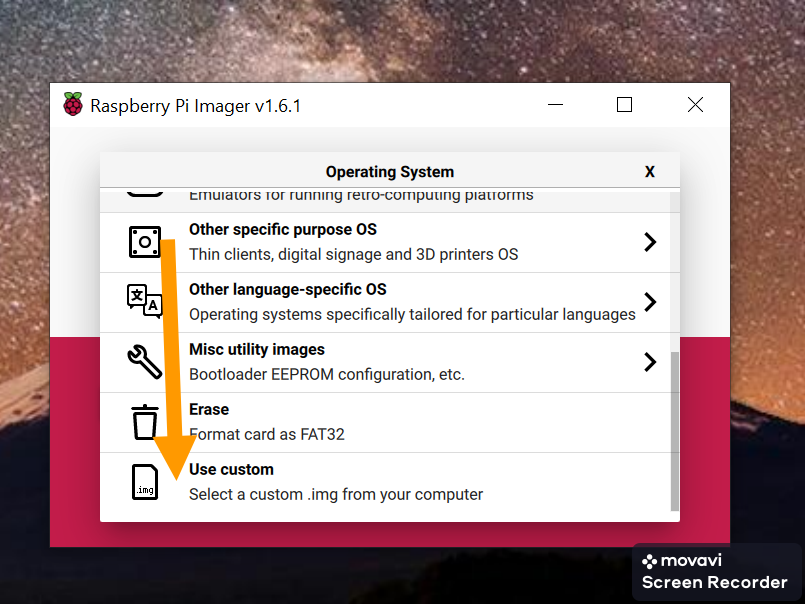Click the Operating System list scrollbar thumb
Screen dimensions: 805x604
point(675,431)
